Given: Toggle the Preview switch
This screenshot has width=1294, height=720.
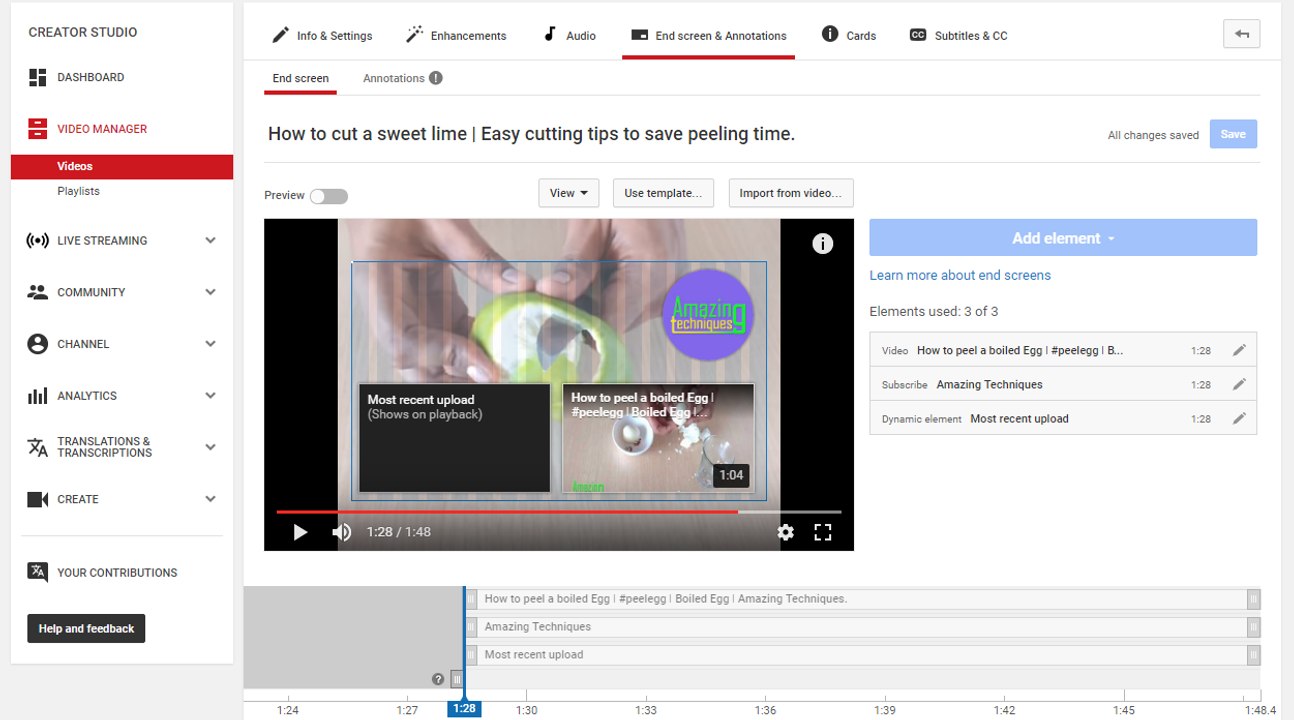Looking at the screenshot, I should click(x=328, y=196).
